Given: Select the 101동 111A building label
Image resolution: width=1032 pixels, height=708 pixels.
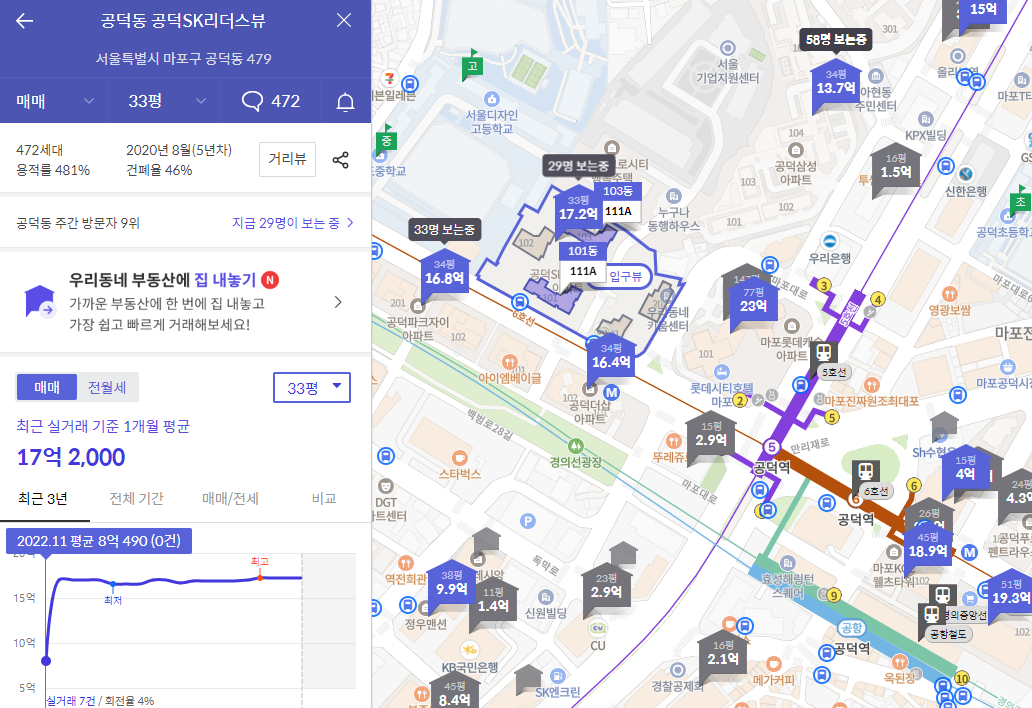Looking at the screenshot, I should click(x=583, y=262).
